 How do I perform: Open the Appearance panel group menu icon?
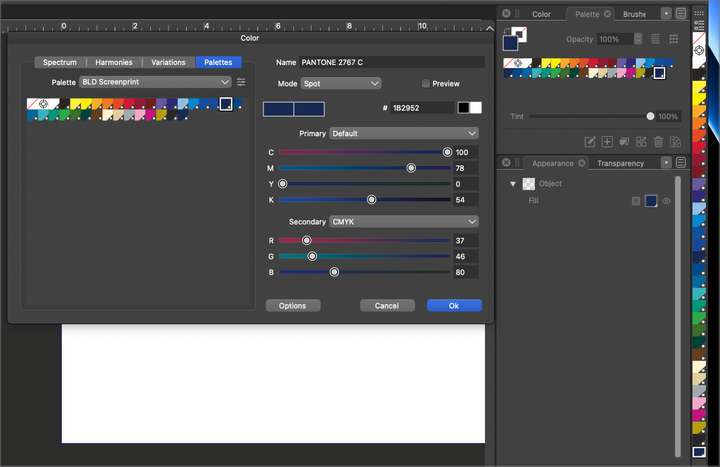pos(681,163)
